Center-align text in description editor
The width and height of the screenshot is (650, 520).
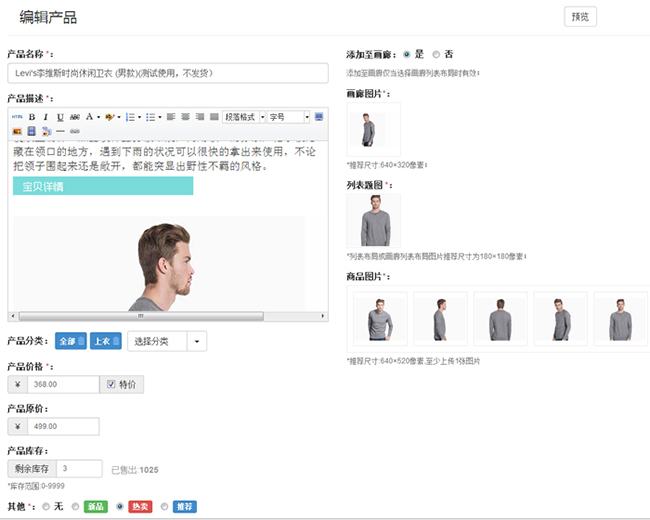point(185,117)
